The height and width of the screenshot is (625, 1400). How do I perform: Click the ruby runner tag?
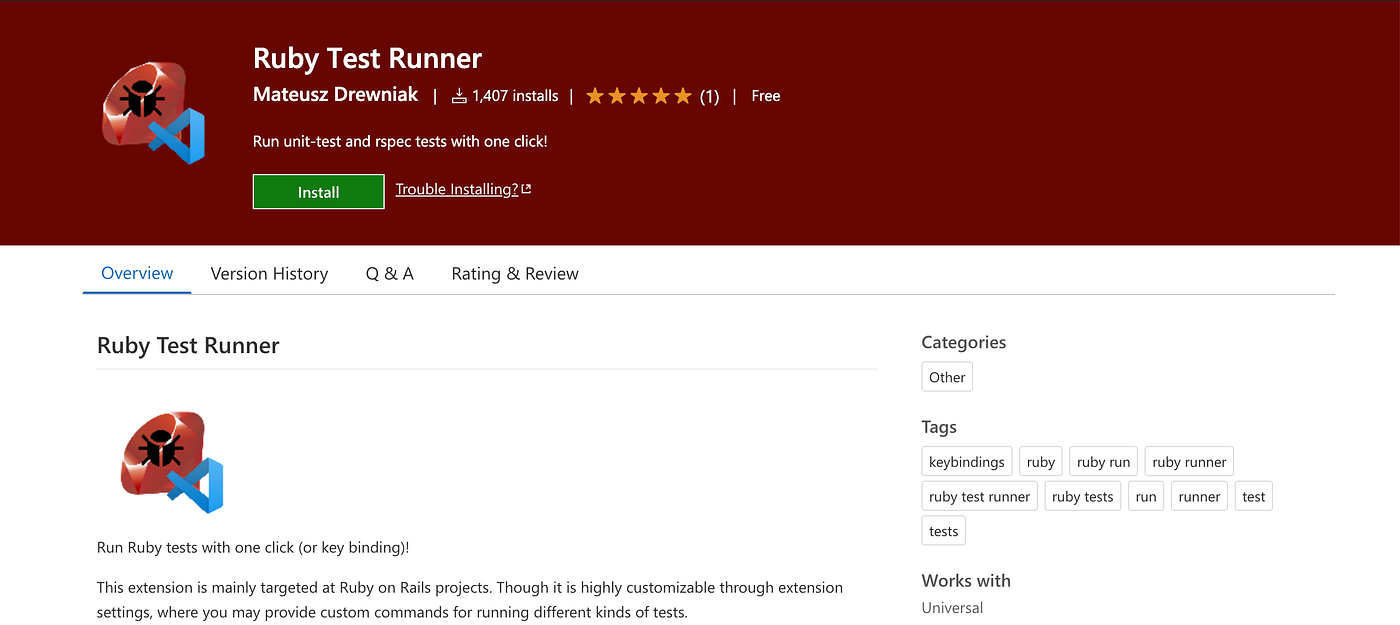click(1189, 462)
